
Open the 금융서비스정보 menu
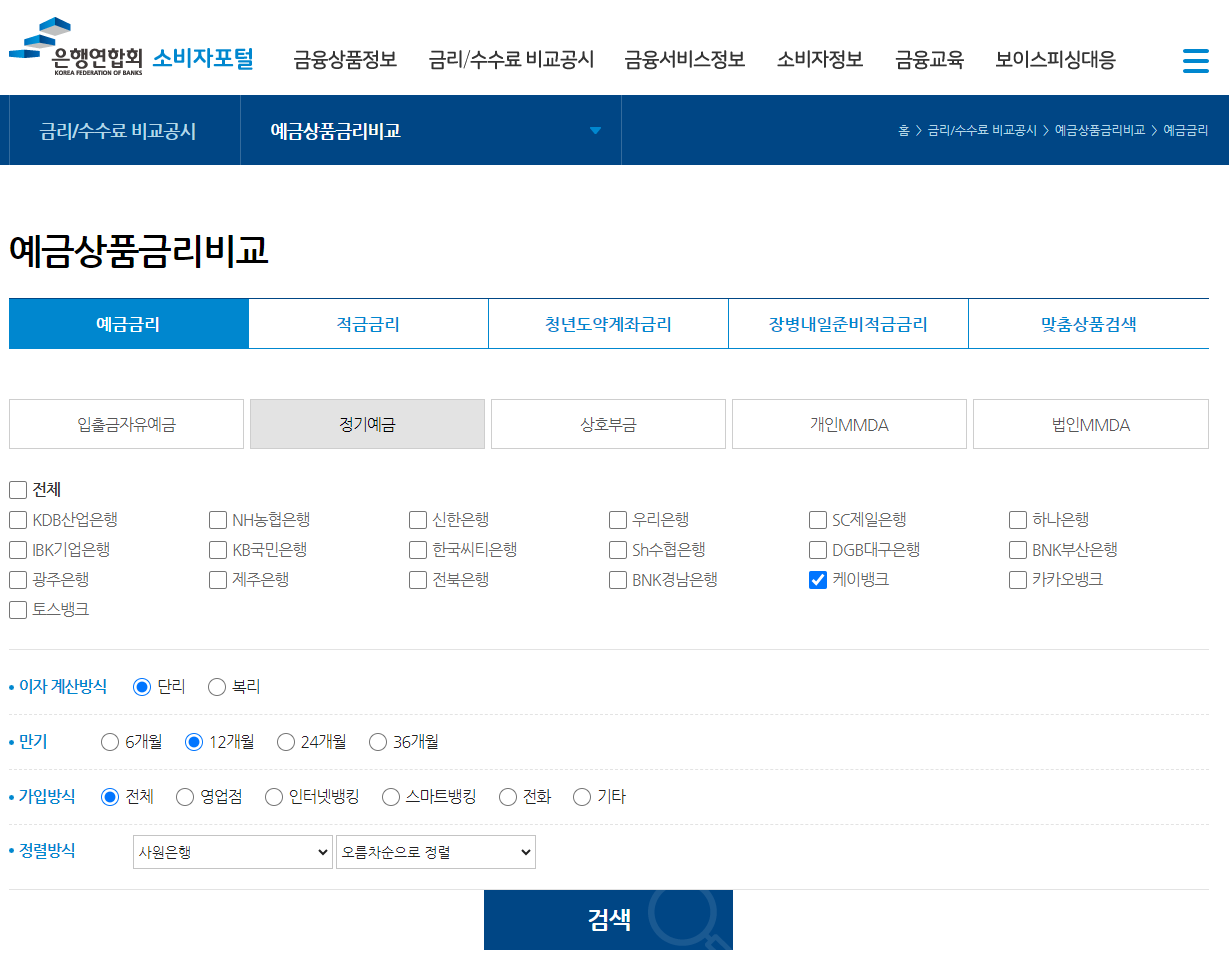(x=685, y=60)
